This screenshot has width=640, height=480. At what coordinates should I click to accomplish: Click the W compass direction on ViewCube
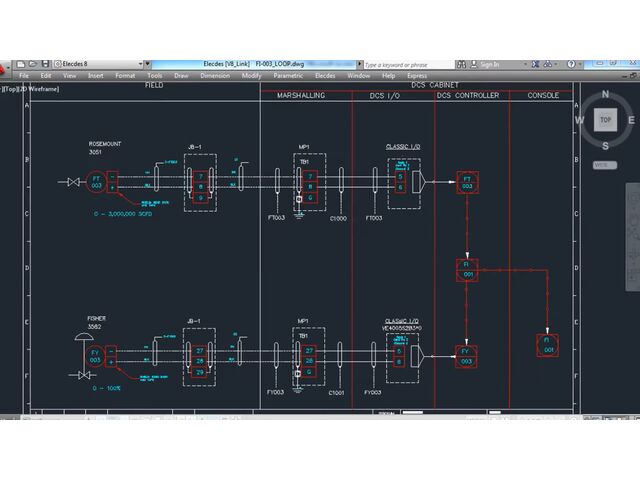tap(580, 120)
